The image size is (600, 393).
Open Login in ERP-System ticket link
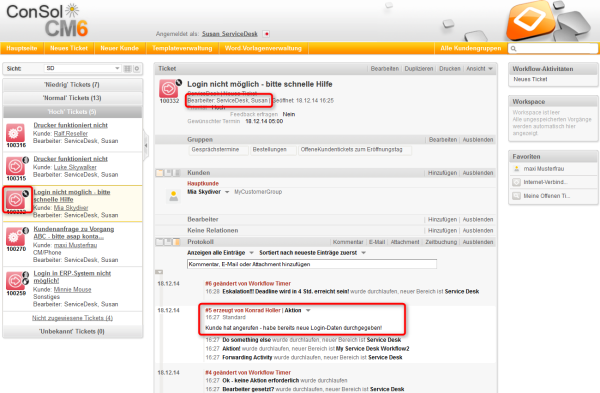click(72, 277)
